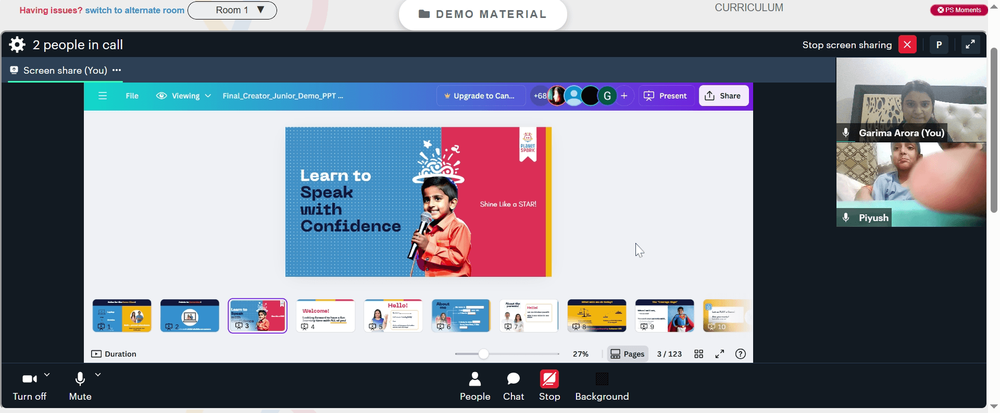Open the Room 1 dropdown
The height and width of the screenshot is (413, 1000).
coord(232,10)
